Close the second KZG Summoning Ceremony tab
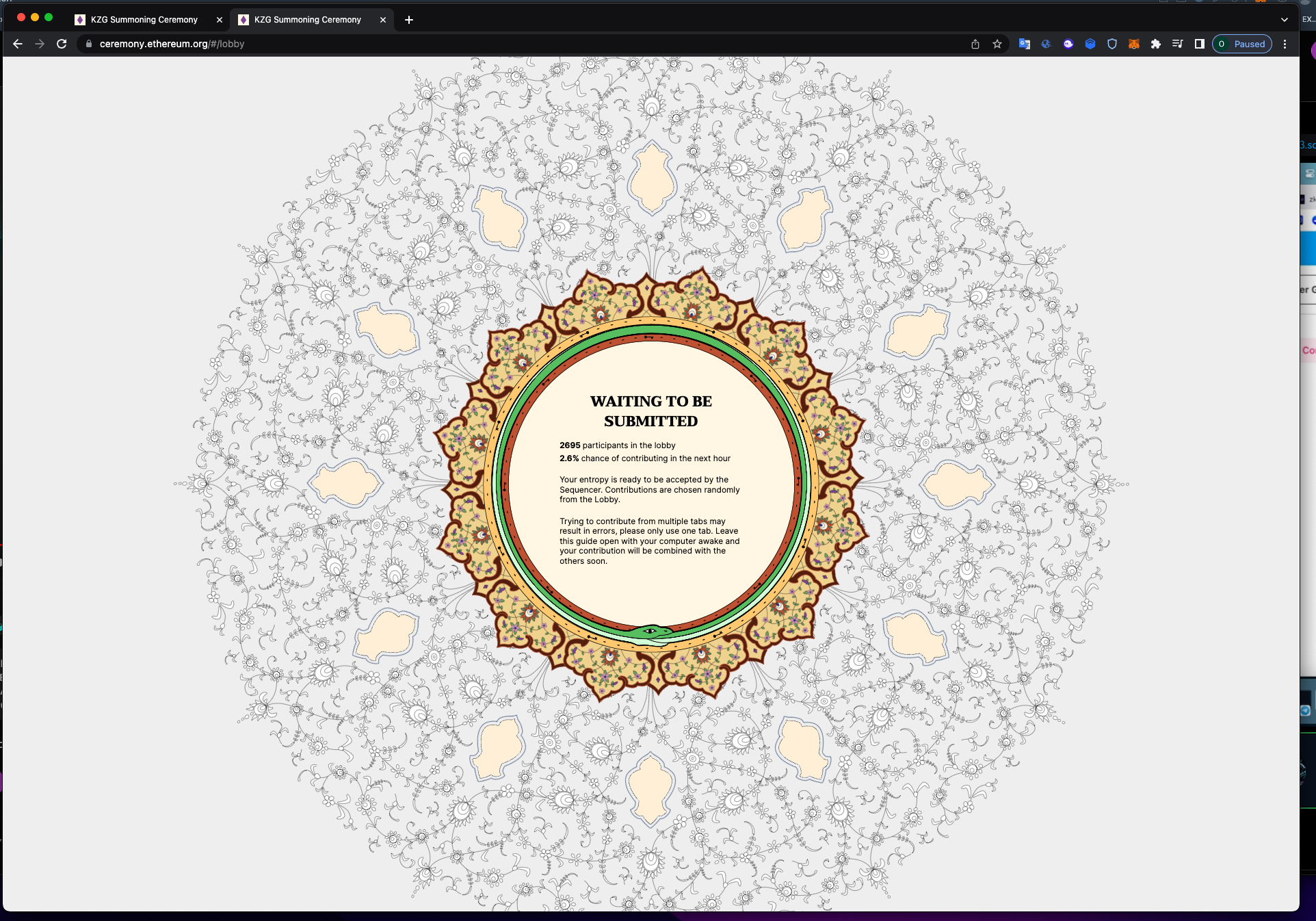Viewport: 1316px width, 921px height. tap(382, 20)
